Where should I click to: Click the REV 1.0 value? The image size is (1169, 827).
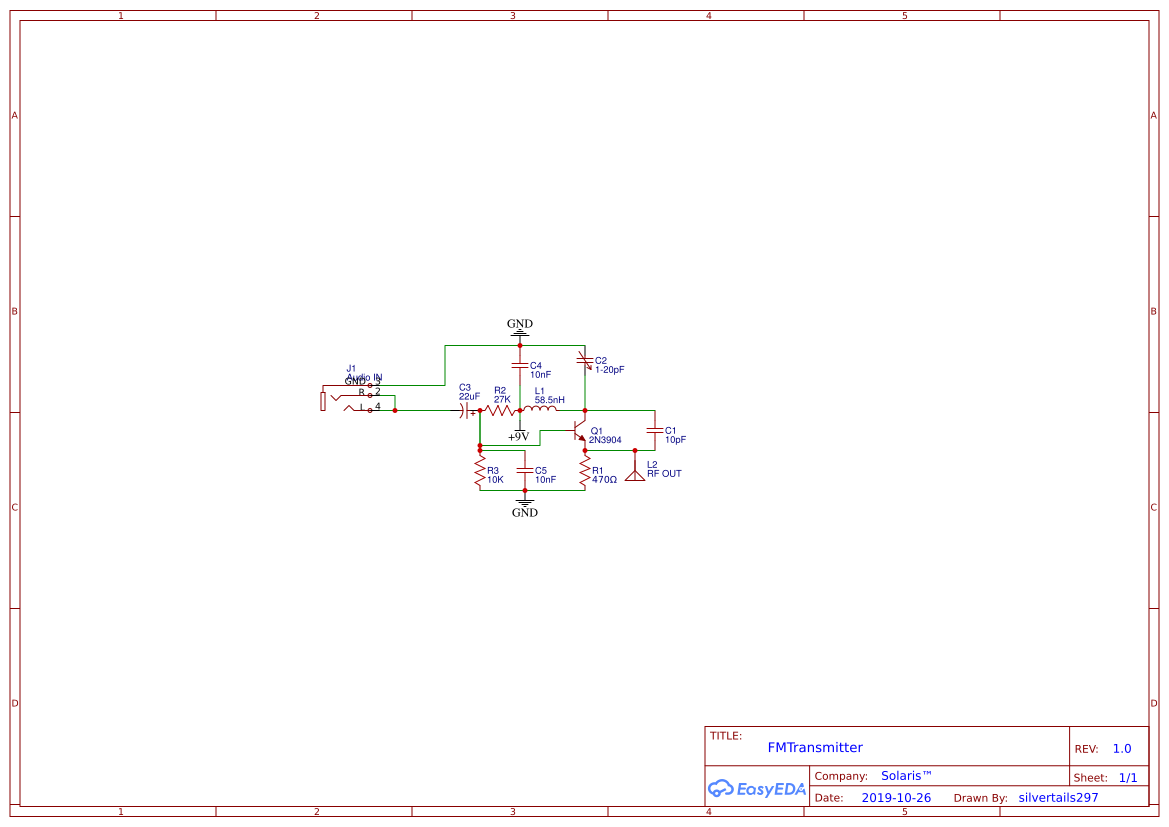click(x=1120, y=747)
